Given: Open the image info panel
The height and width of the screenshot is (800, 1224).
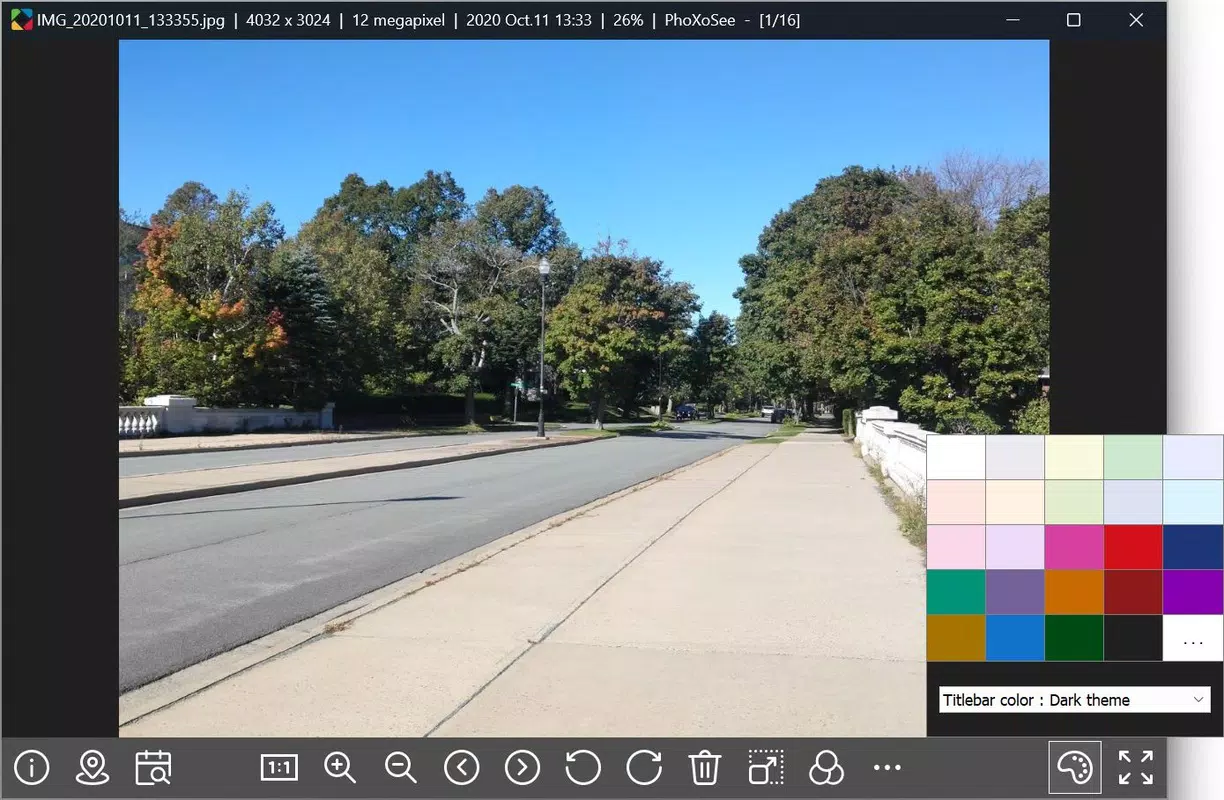Looking at the screenshot, I should [x=32, y=768].
